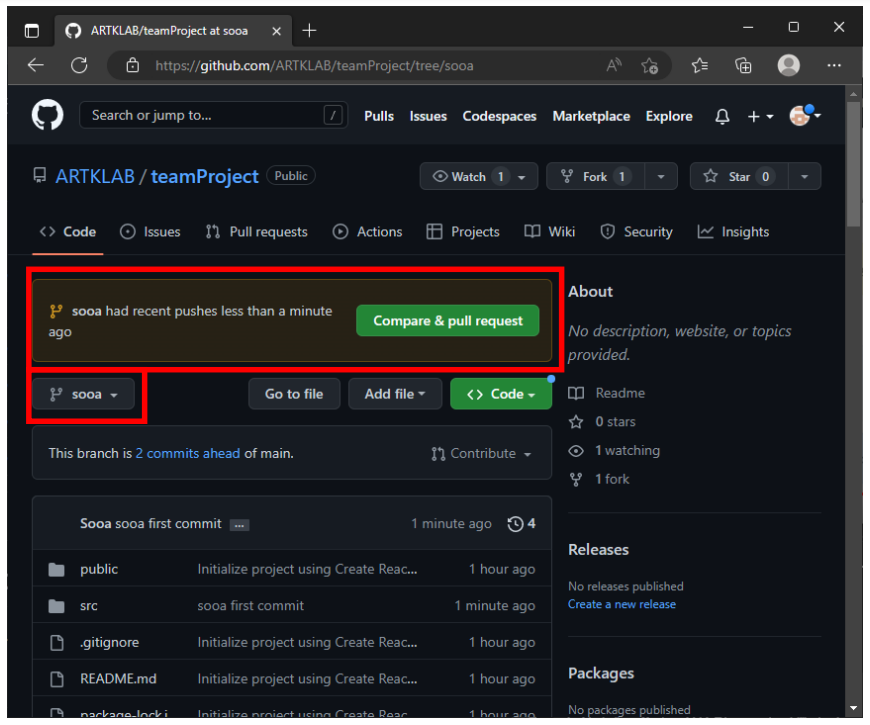This screenshot has width=870, height=725.
Task: Open the Watch dropdown arrow
Action: point(522,178)
